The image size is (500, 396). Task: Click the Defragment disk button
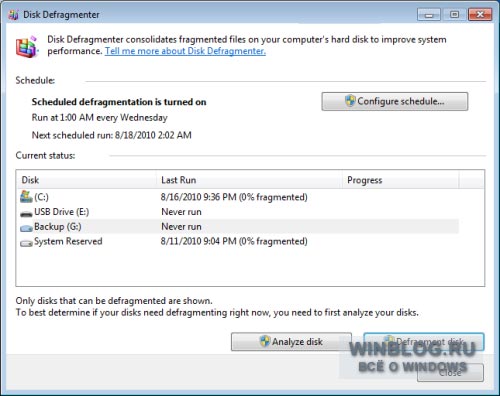click(x=424, y=342)
